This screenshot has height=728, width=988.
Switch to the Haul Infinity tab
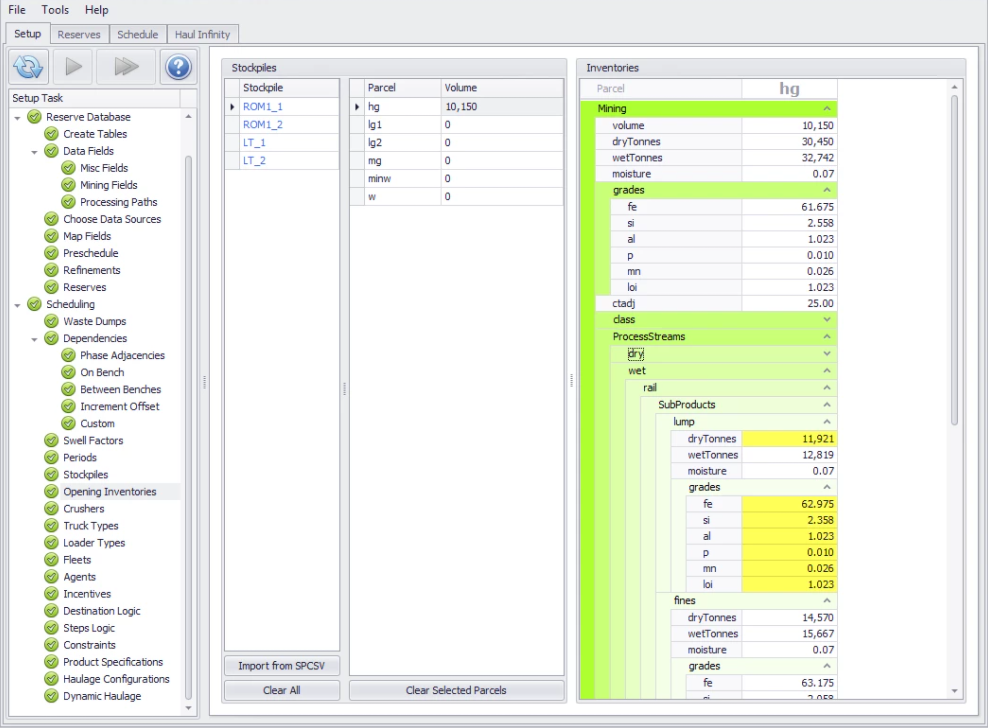(202, 34)
